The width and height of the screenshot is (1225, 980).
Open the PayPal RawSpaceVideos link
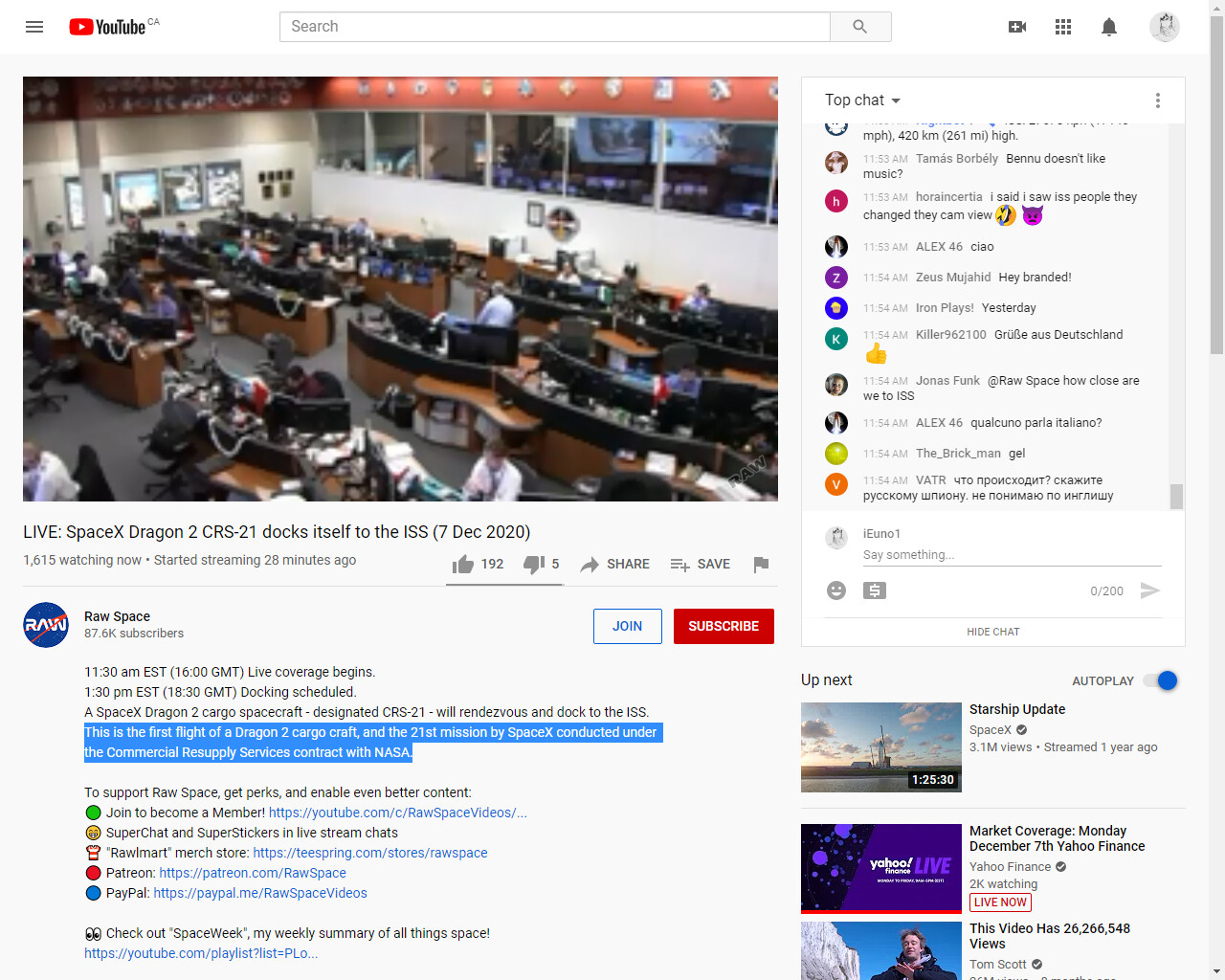click(x=260, y=893)
